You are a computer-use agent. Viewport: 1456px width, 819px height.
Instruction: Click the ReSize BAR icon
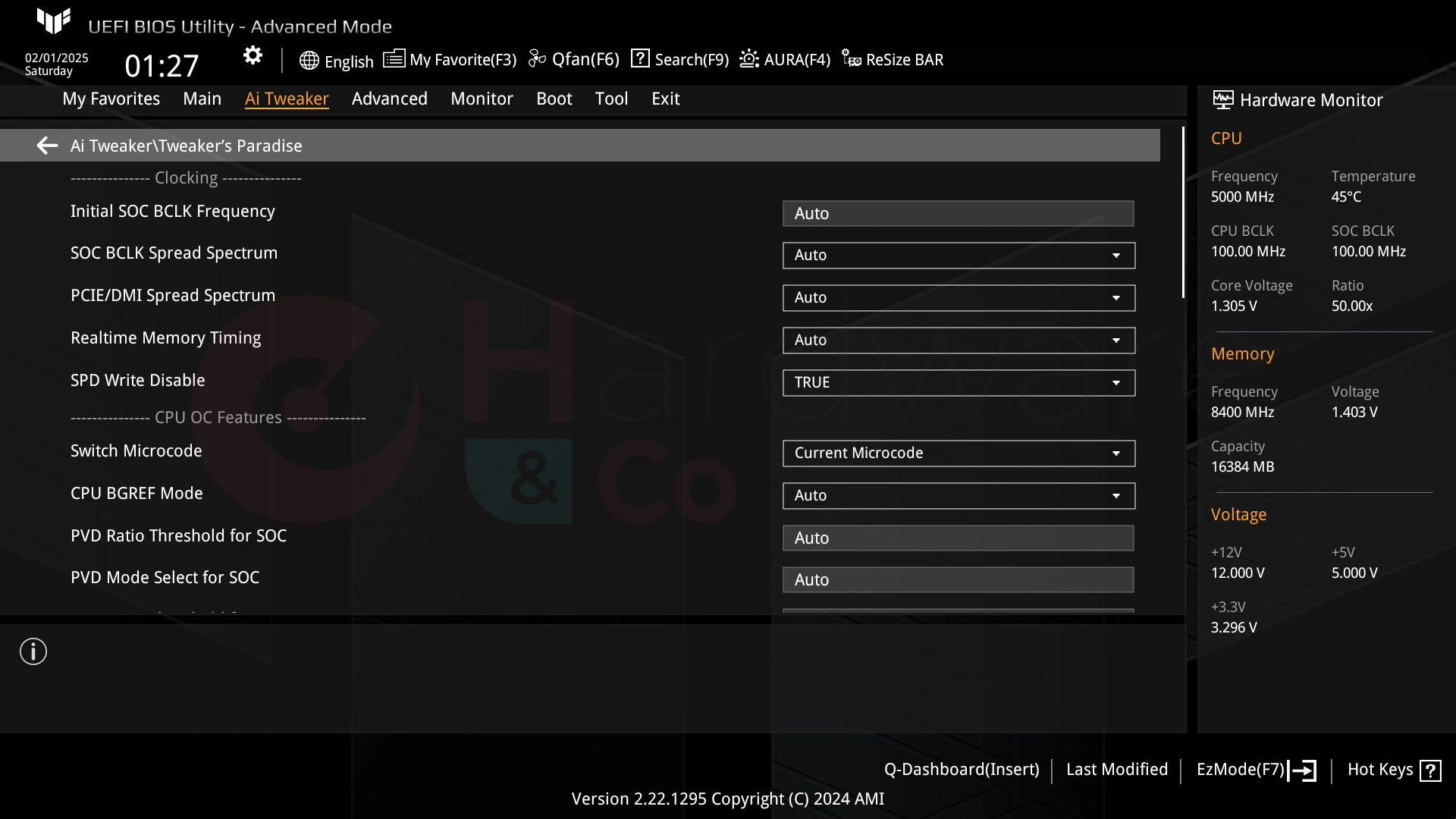pos(851,58)
